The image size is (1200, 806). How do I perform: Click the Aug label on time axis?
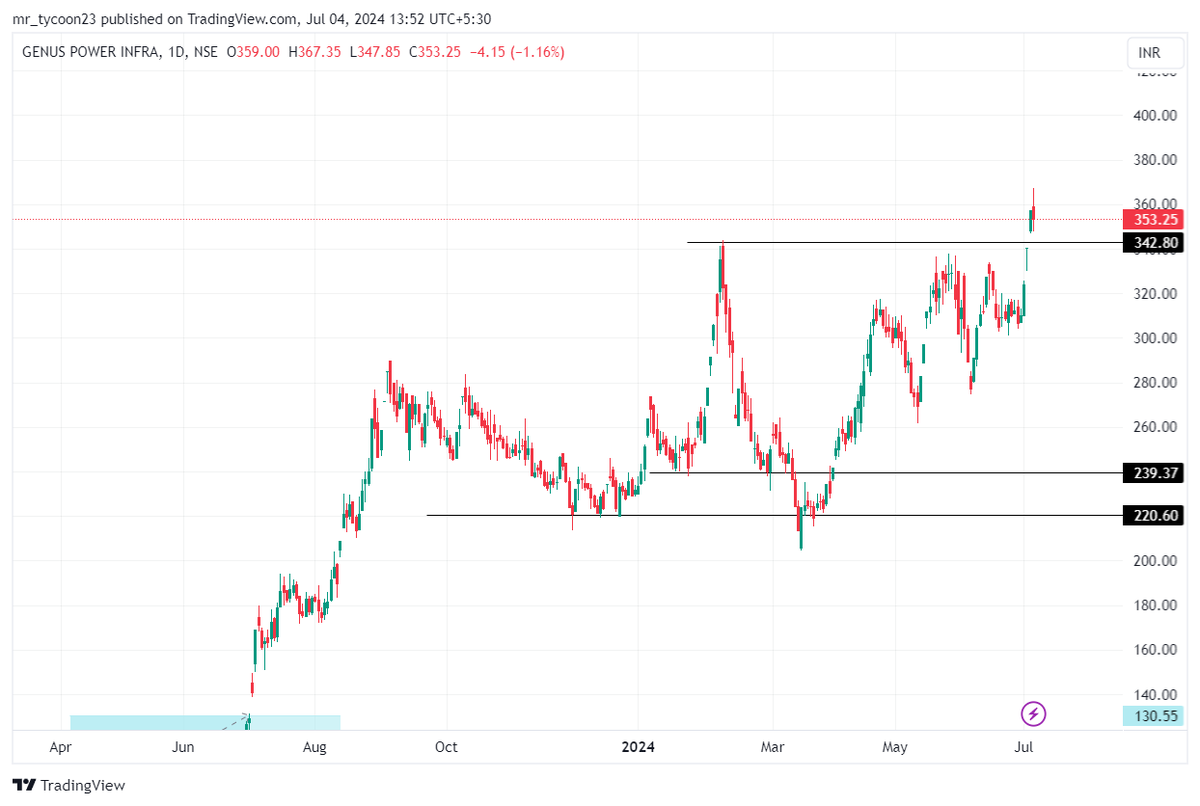point(314,747)
